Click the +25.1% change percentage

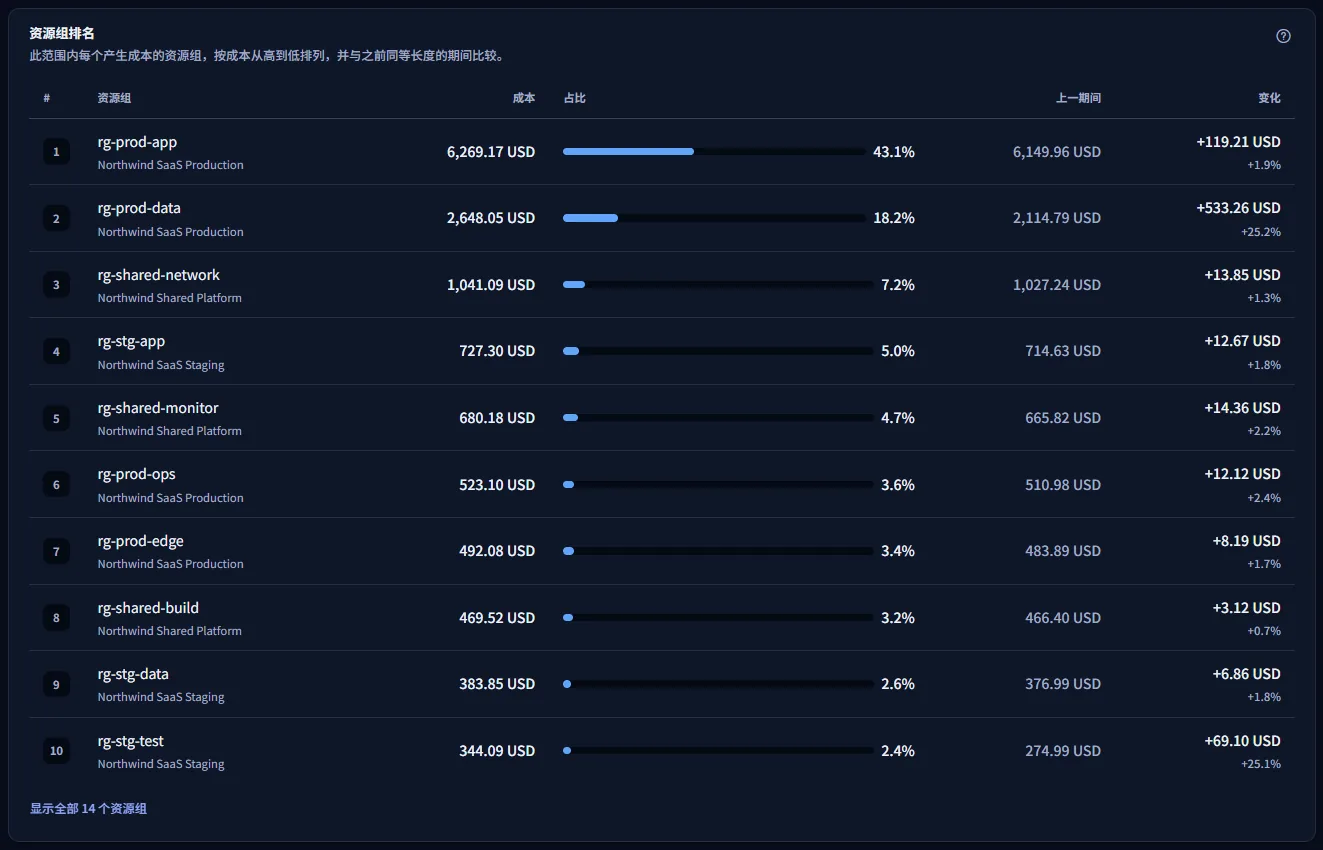click(1261, 764)
